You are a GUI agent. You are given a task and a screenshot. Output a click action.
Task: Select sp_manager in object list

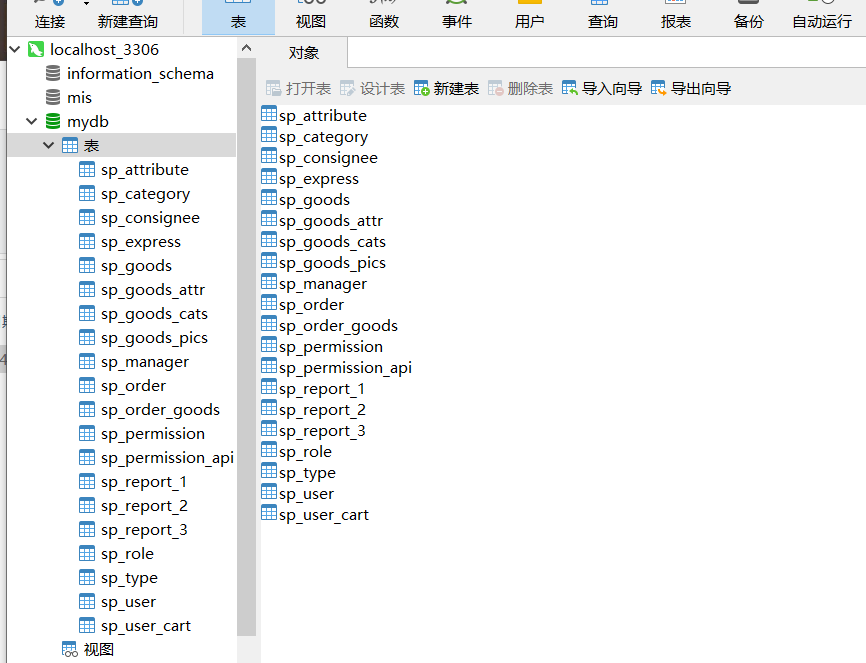323,283
